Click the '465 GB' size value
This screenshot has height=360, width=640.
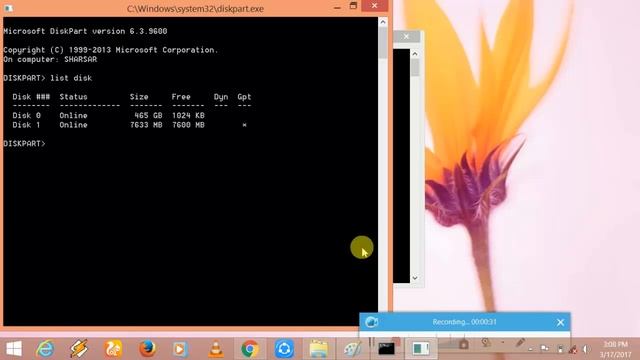pos(148,116)
